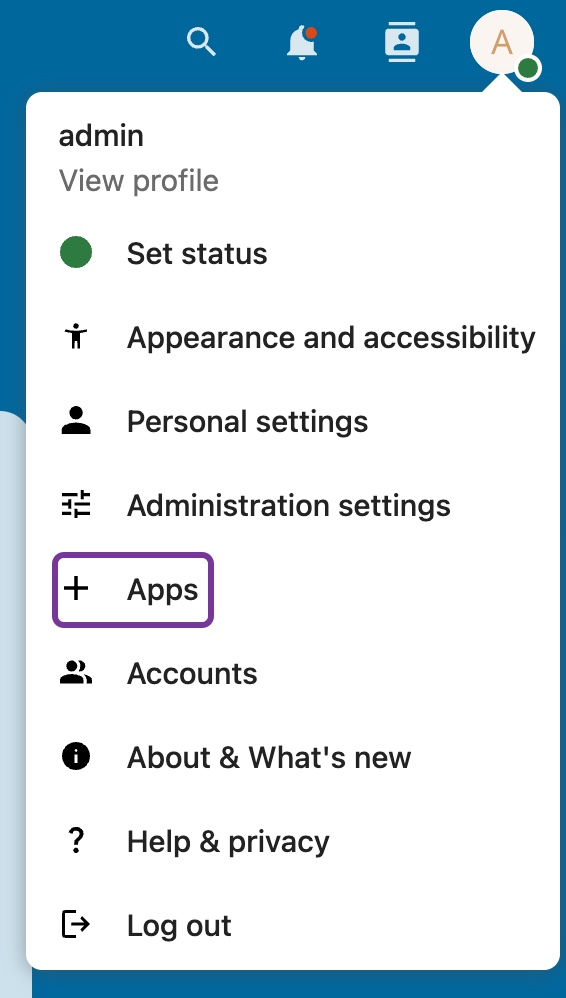Select Set status menu entry

pyautogui.click(x=293, y=253)
